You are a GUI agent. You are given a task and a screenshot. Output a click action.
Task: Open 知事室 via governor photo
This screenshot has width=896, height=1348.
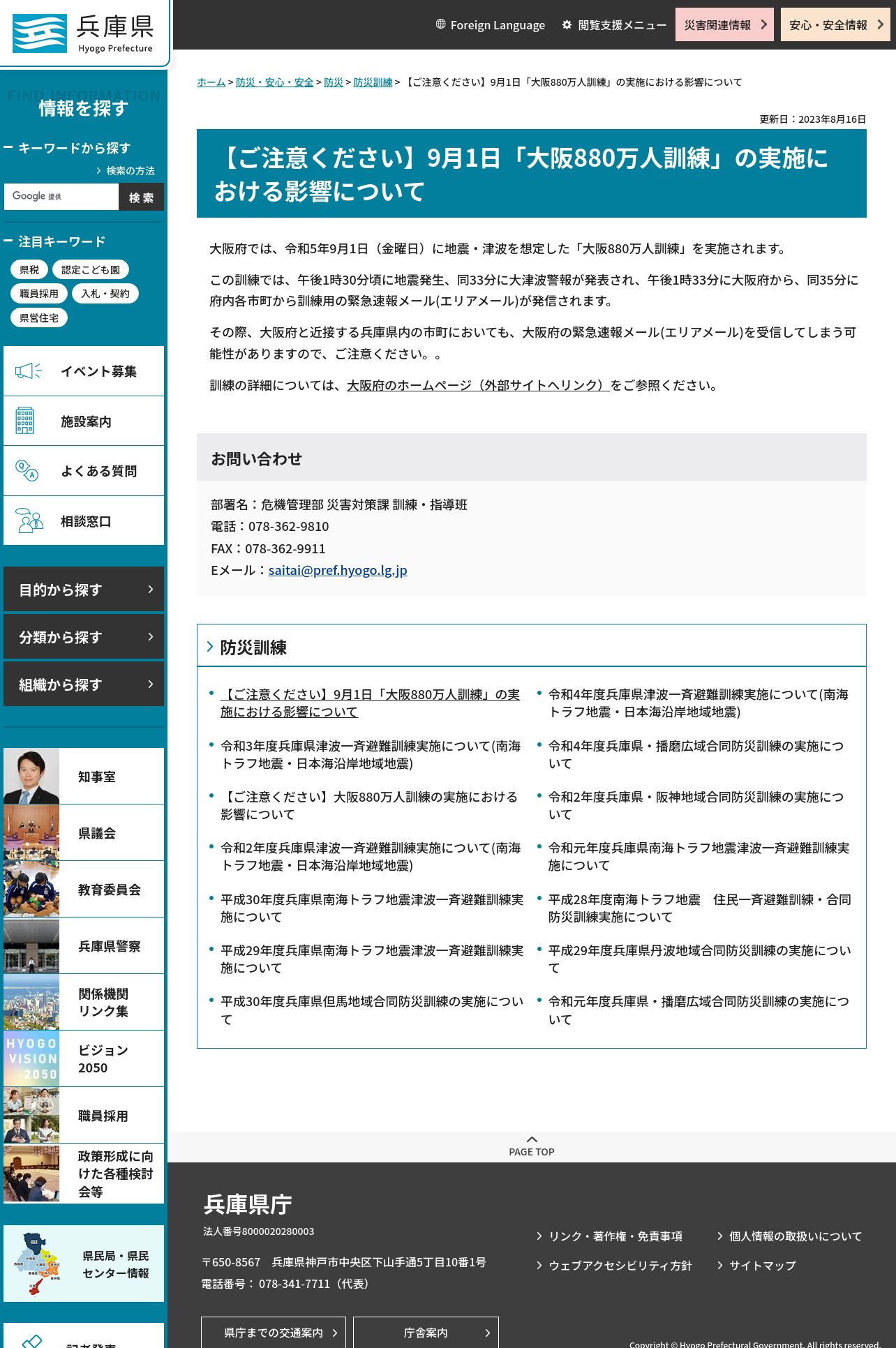(31, 777)
